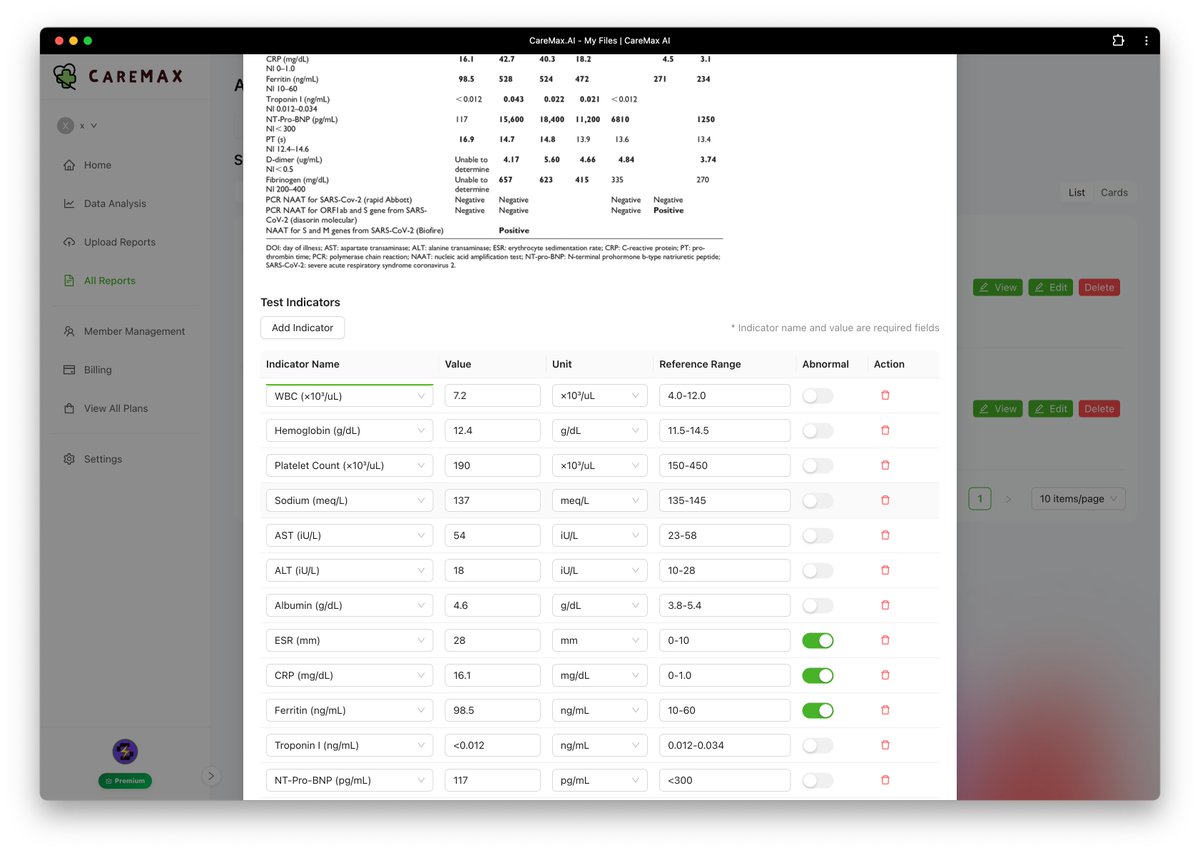The image size is (1200, 853).
Task: Click the Add Indicator button
Action: click(x=303, y=328)
